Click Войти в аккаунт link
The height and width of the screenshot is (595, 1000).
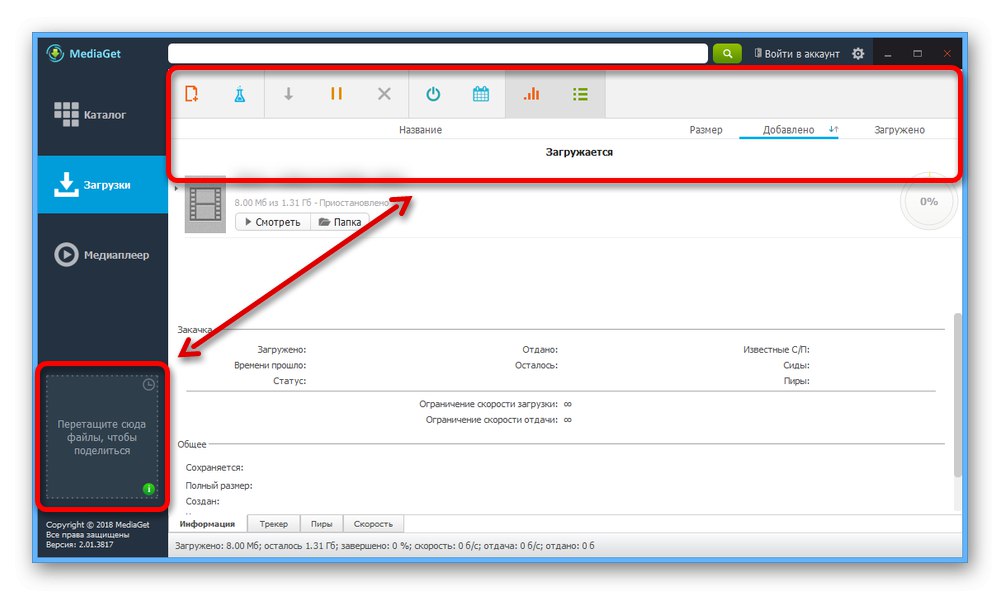point(797,54)
